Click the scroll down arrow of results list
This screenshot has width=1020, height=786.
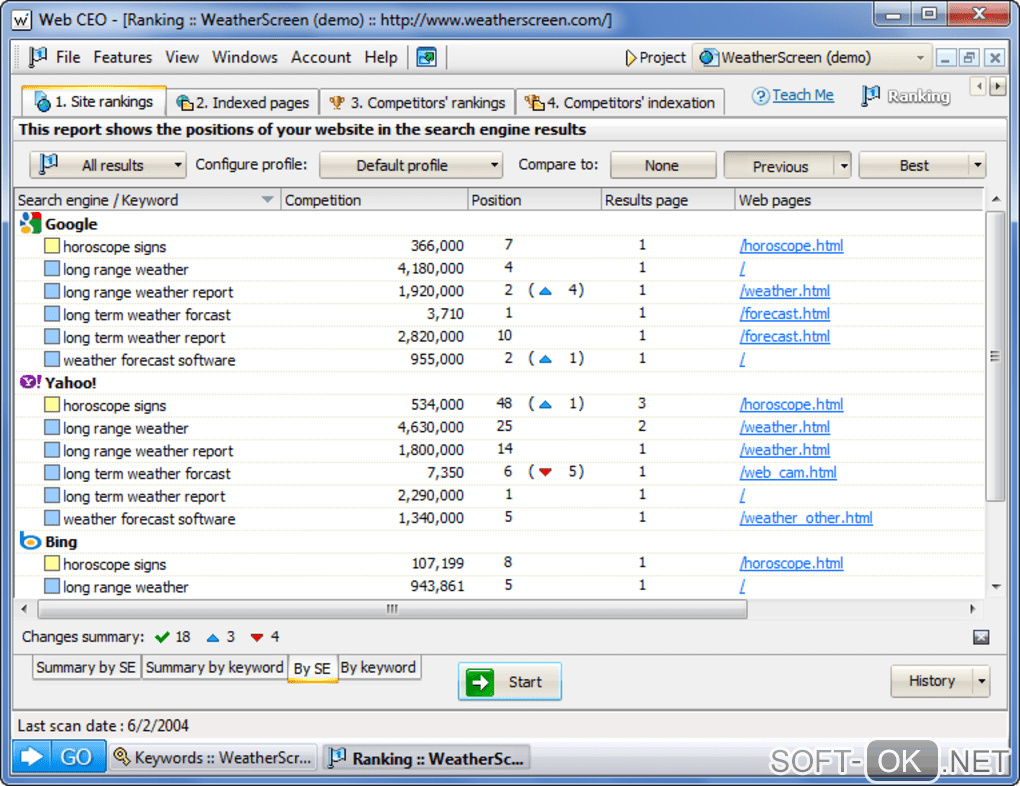(x=996, y=587)
